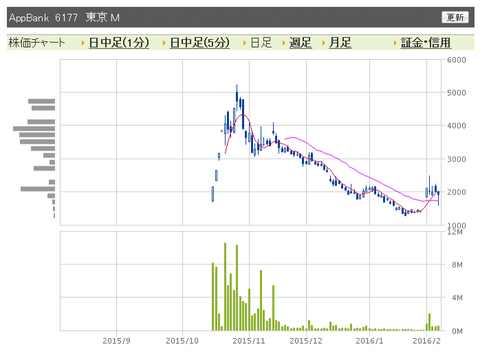The image size is (480, 360).
Task: Click the orange arrow before 週足
Action: click(x=284, y=43)
